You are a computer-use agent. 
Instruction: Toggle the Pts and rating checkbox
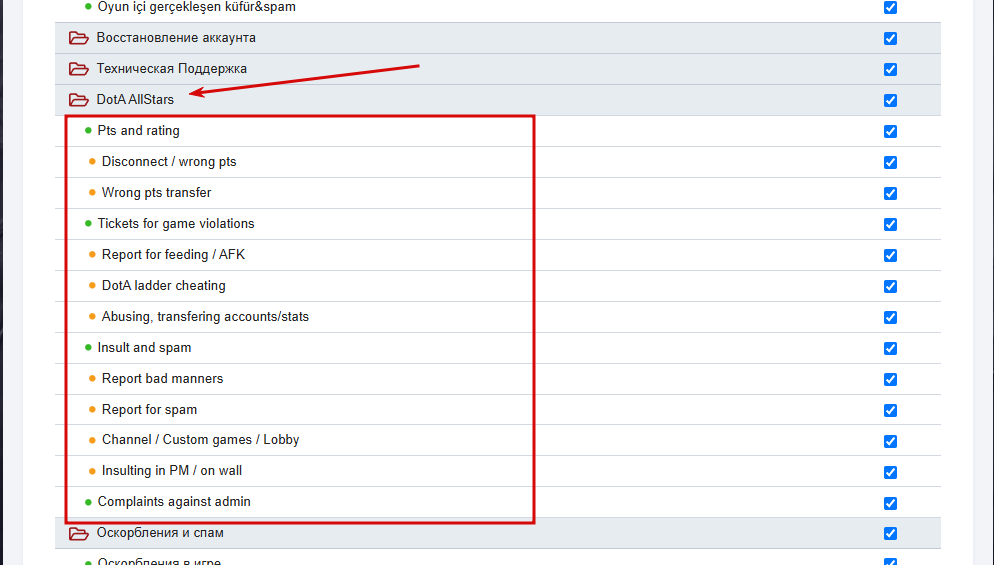890,131
